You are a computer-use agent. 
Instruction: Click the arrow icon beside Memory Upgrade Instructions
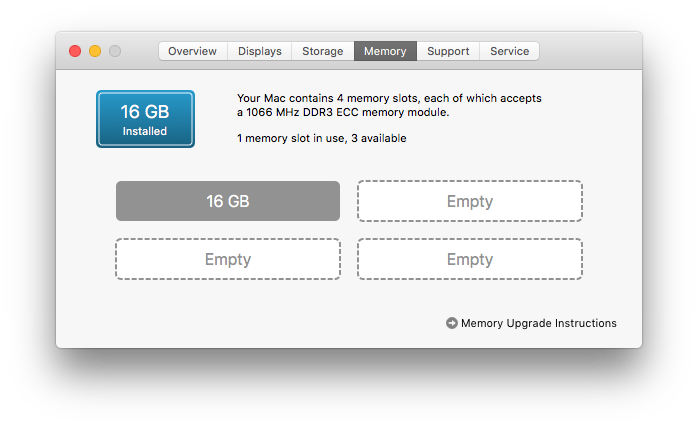click(452, 323)
